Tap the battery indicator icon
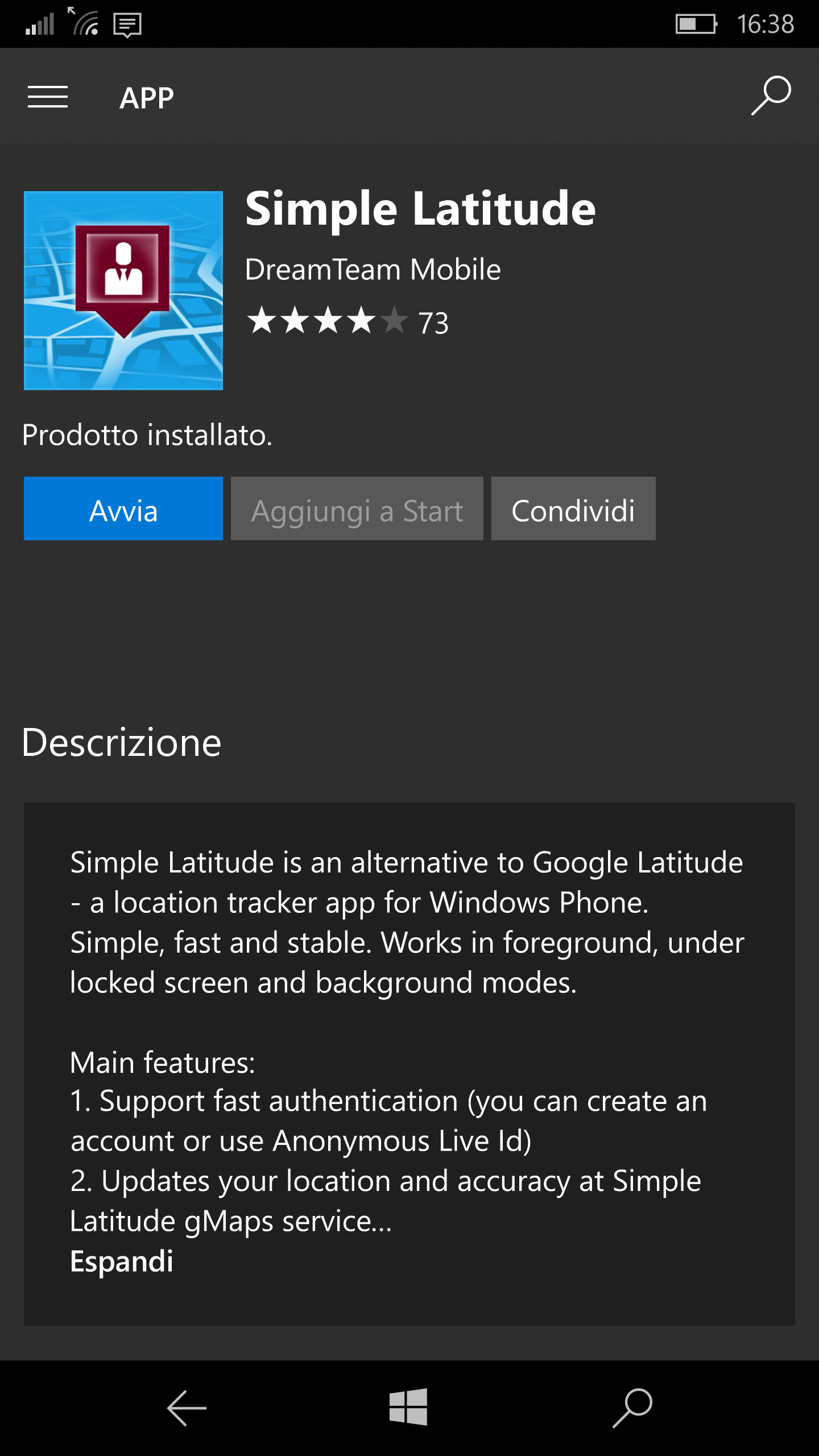The image size is (819, 1456). (x=696, y=24)
